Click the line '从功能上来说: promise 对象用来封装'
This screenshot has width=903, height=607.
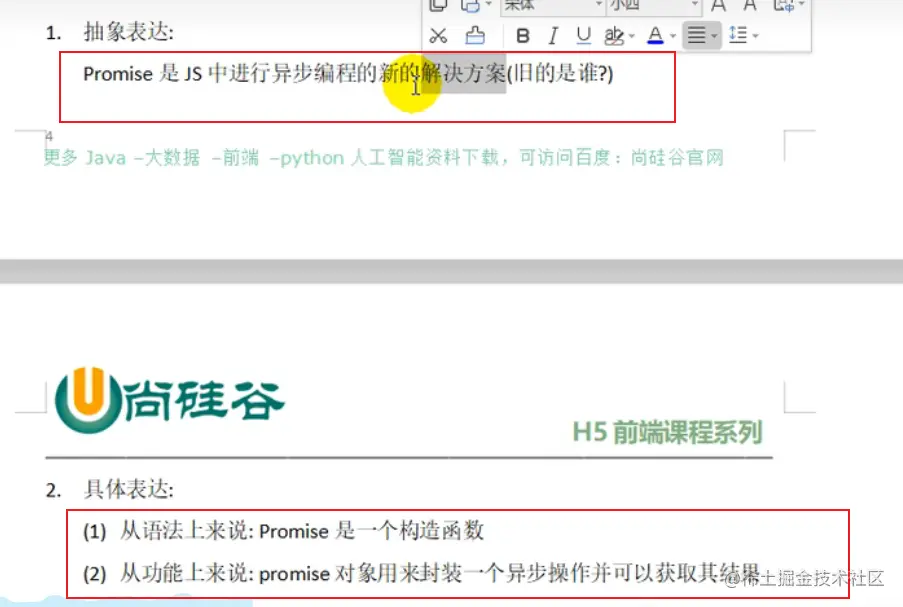tap(291, 574)
